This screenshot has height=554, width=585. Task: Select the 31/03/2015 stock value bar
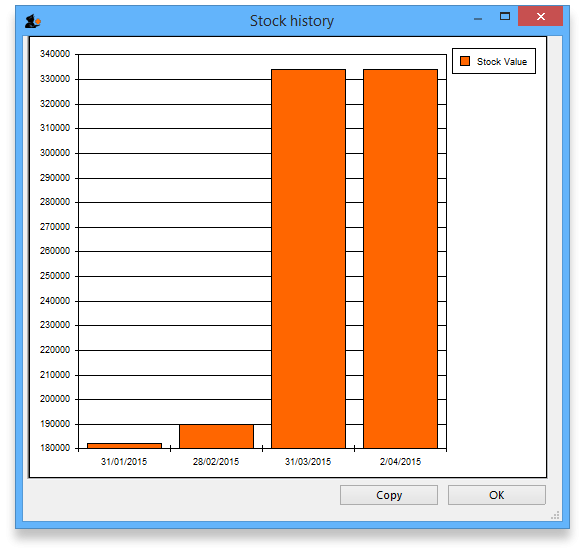click(x=309, y=259)
